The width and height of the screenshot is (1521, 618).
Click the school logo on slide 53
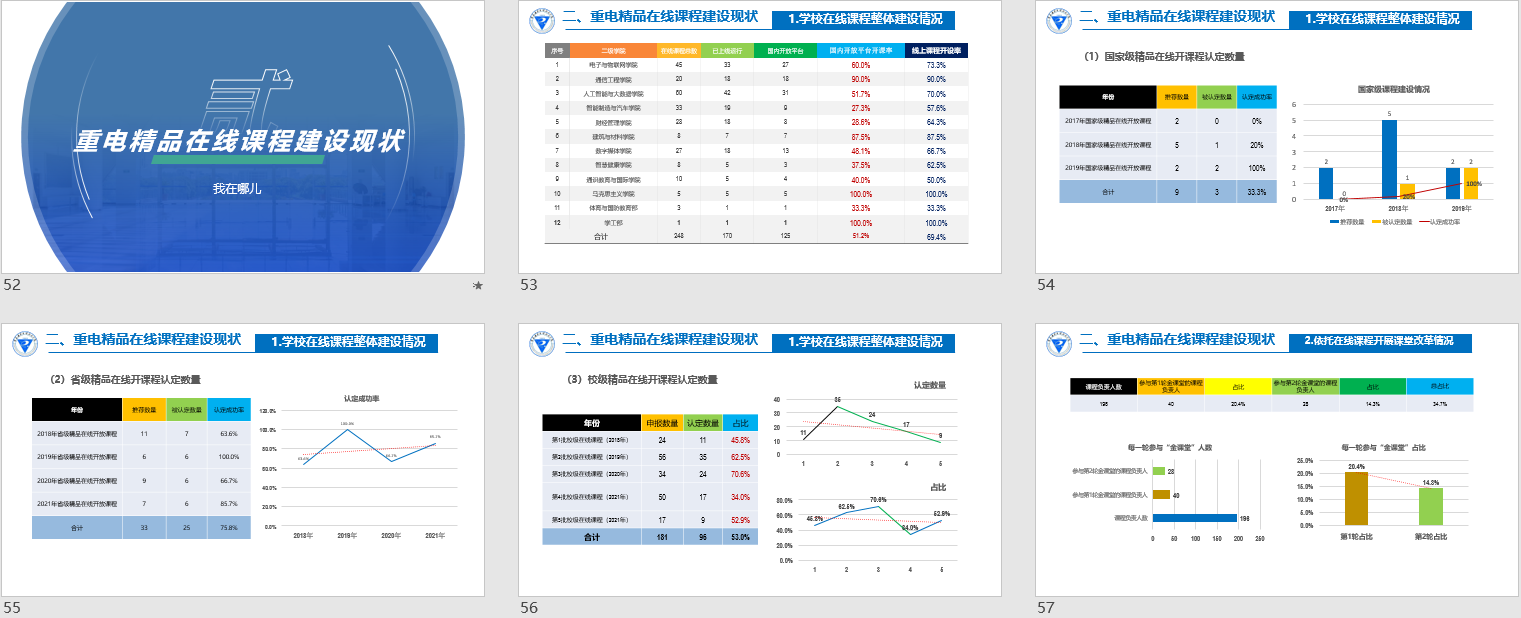pyautogui.click(x=541, y=21)
